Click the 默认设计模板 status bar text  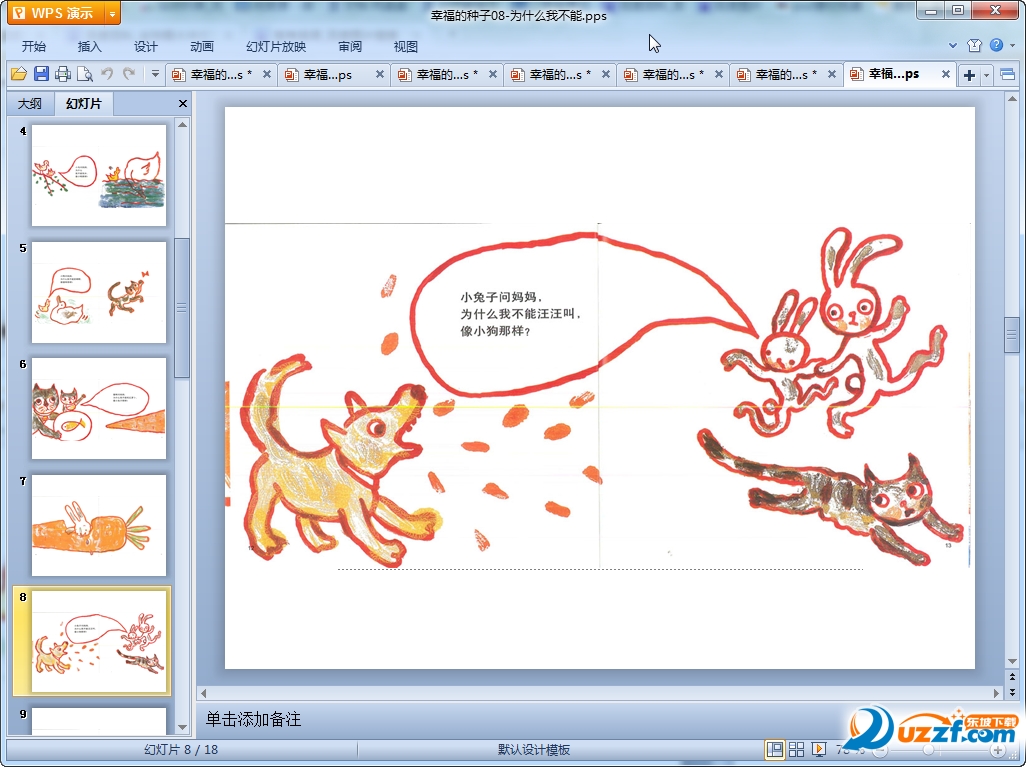533,750
